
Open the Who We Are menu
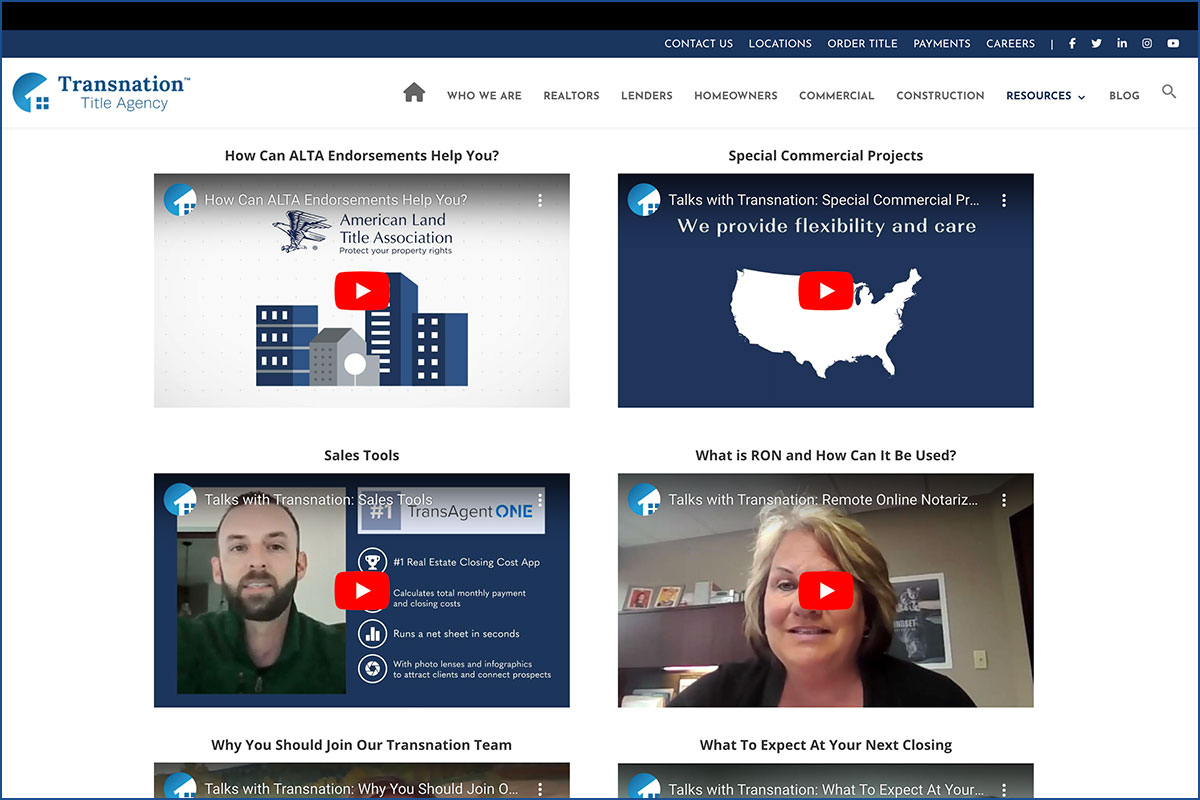(x=484, y=96)
